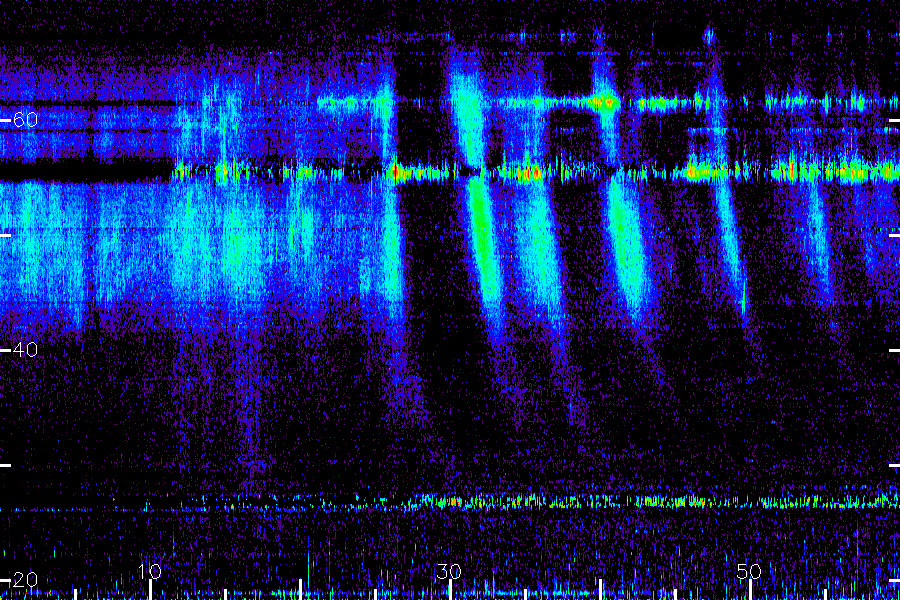Click the time tick mark below 10
900x600 pixels.
pos(150,590)
